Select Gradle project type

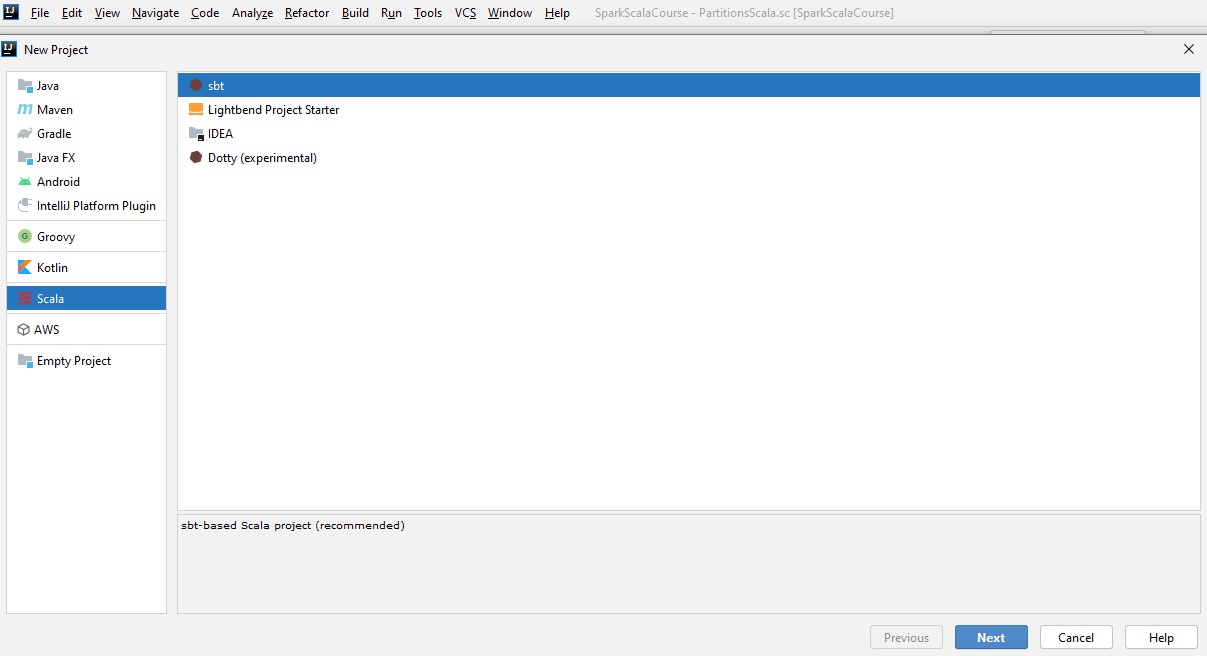click(x=86, y=134)
